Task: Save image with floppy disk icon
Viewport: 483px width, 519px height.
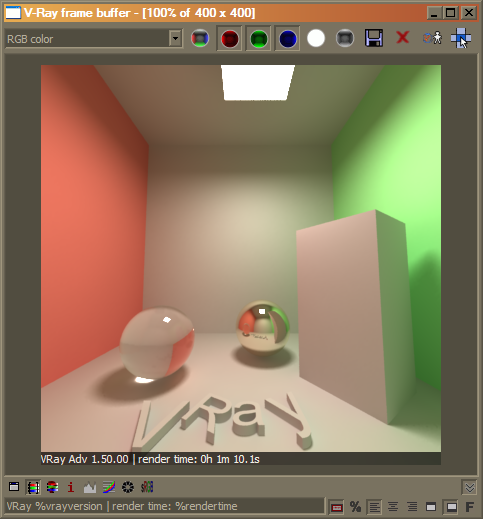Action: coord(374,38)
